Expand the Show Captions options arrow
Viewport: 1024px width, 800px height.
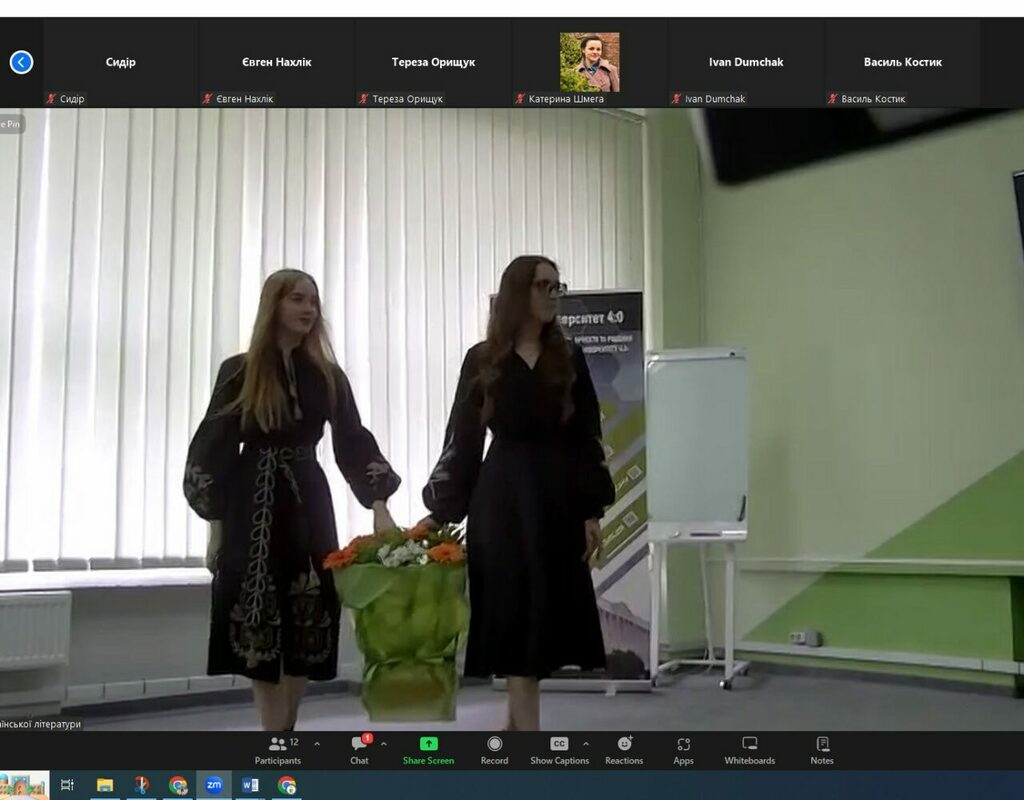[x=586, y=744]
